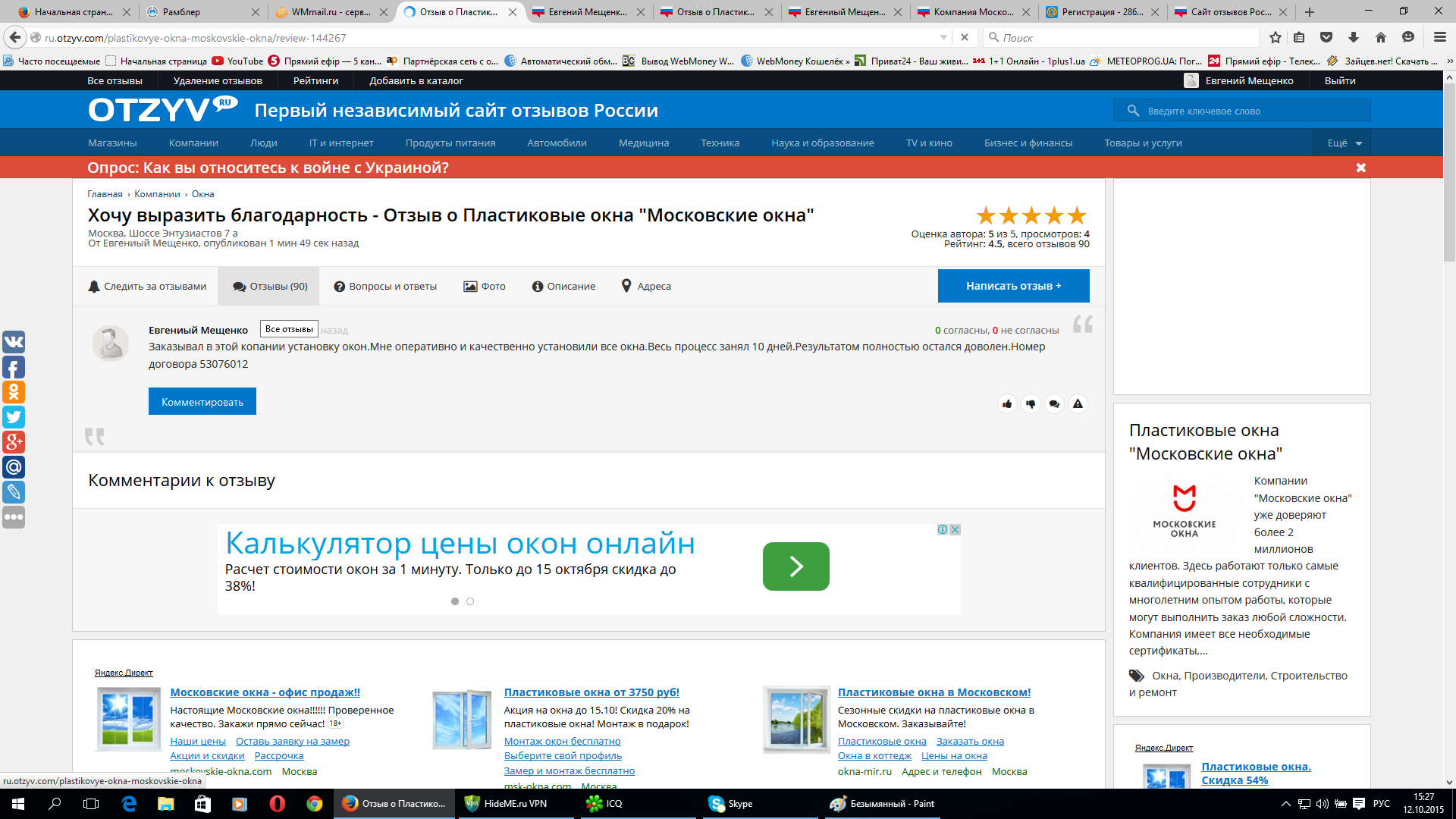The image size is (1456, 819).
Task: Share via Mail.ru icon in sidebar
Action: [x=14, y=467]
